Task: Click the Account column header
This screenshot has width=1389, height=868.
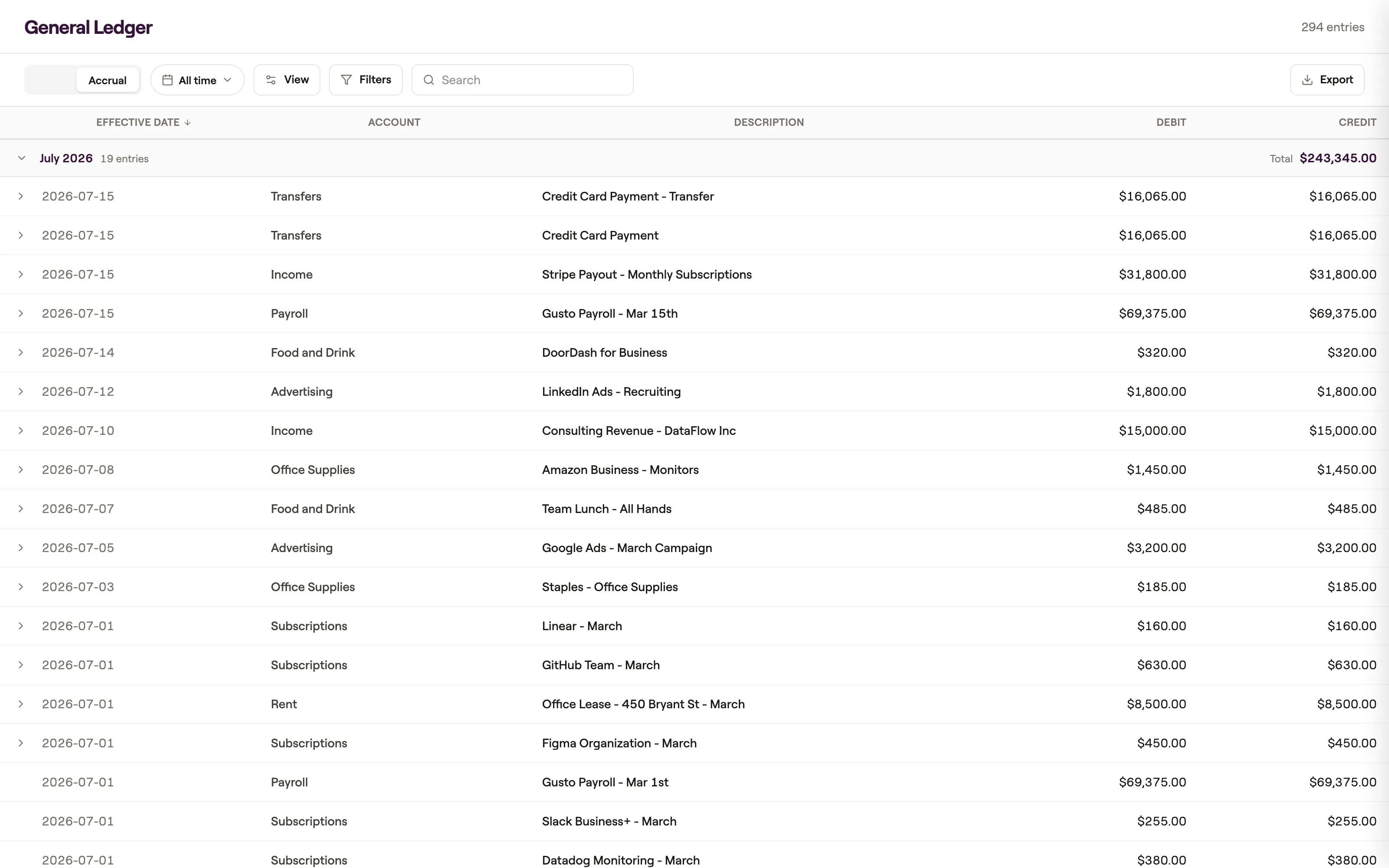Action: click(394, 122)
